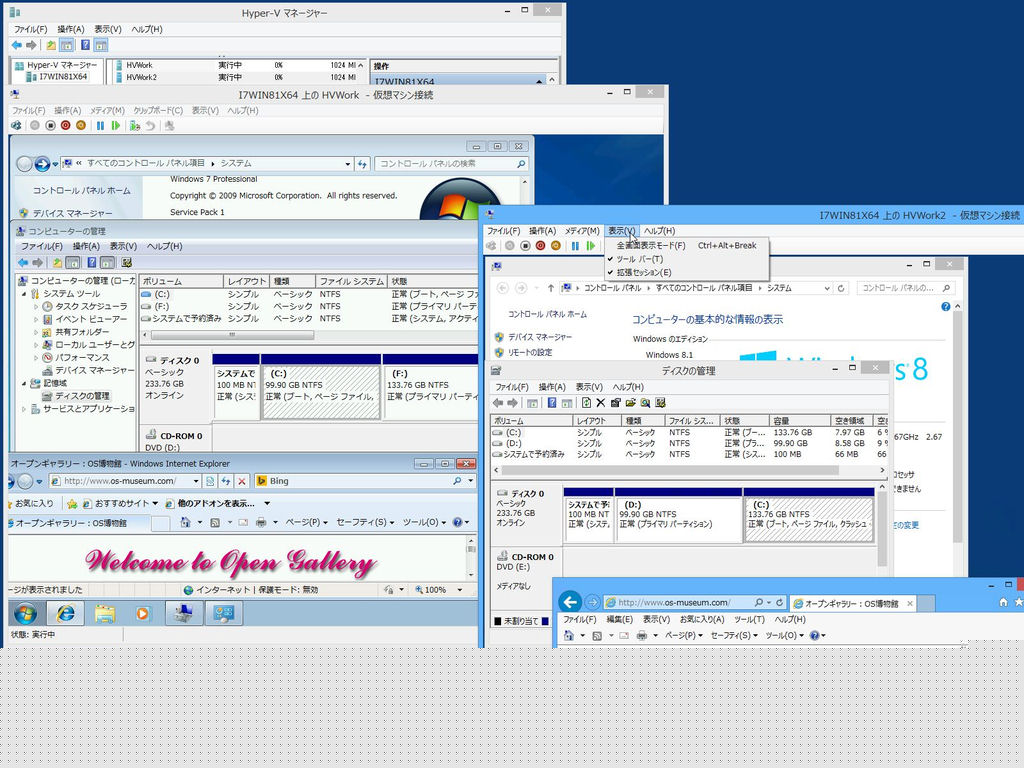Image resolution: width=1024 pixels, height=768 pixels.
Task: Click Ctrl+Alt+Del icon in HVWork toolbar
Action: [16, 125]
